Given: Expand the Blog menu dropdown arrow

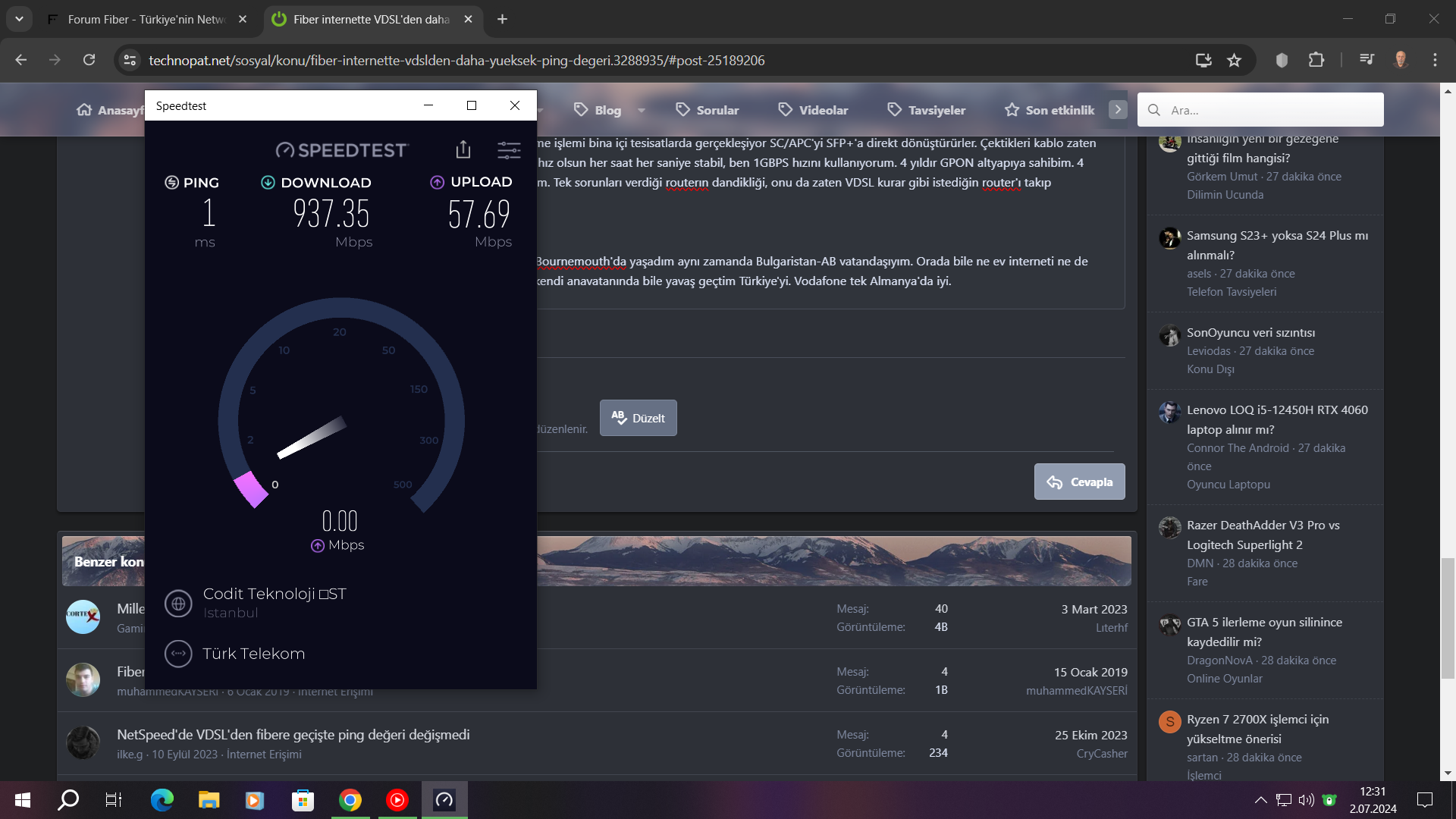Looking at the screenshot, I should tap(642, 111).
